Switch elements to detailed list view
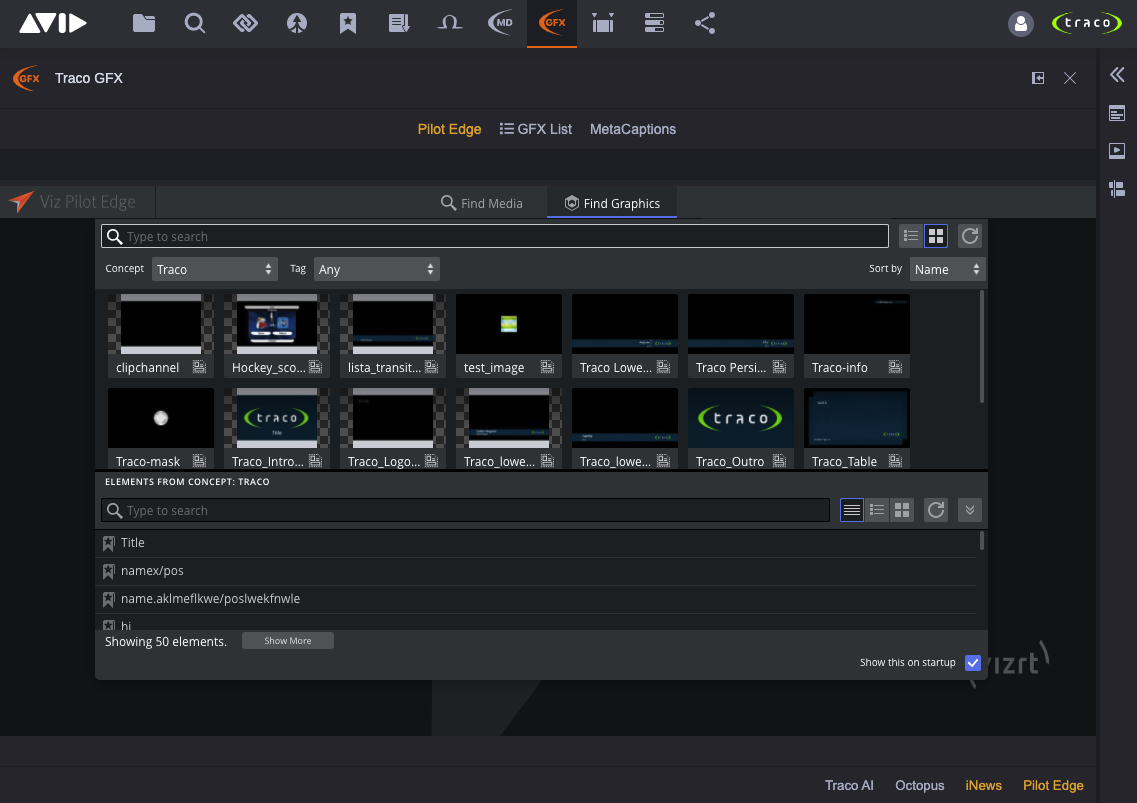 pyautogui.click(x=877, y=510)
